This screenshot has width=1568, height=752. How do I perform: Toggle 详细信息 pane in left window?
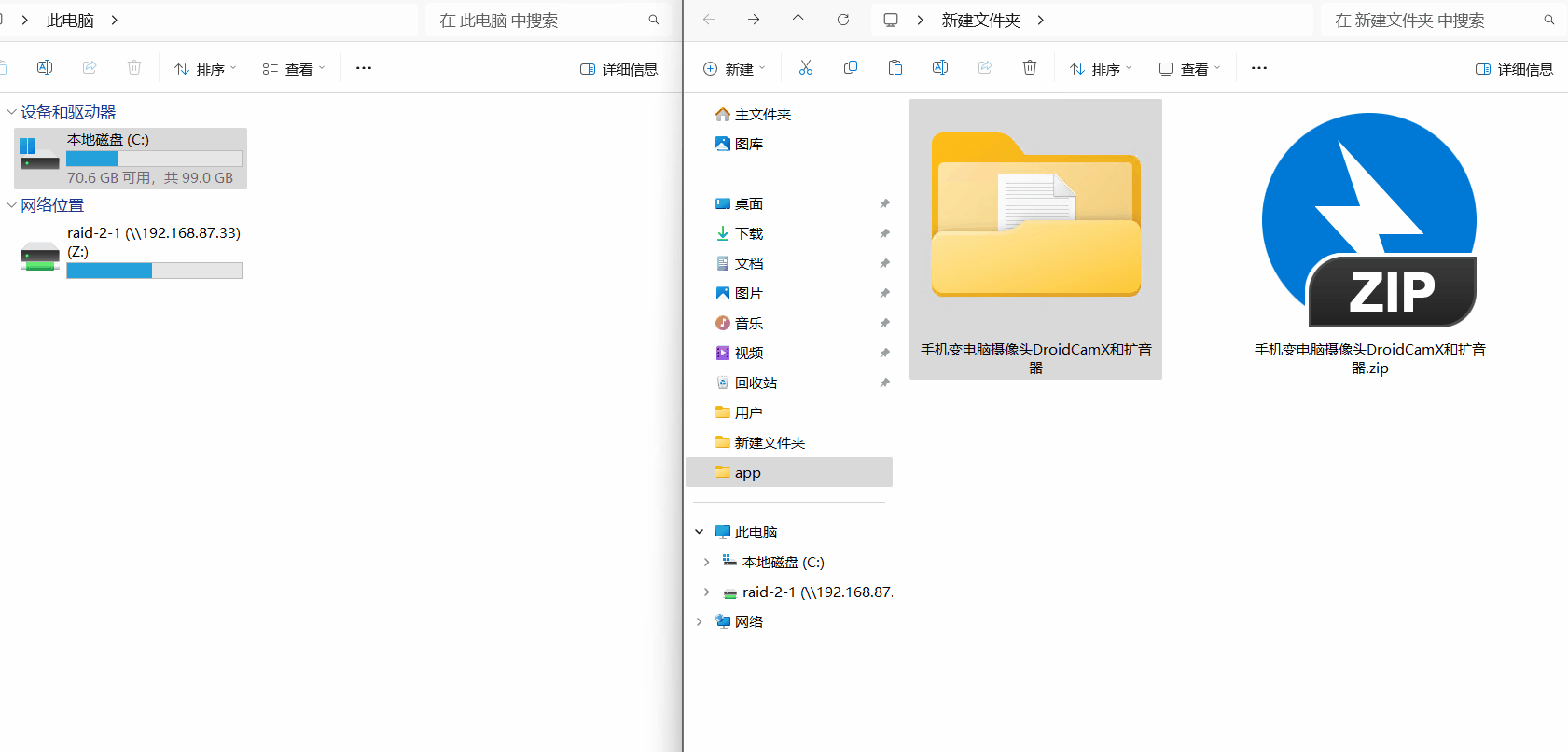[618, 69]
